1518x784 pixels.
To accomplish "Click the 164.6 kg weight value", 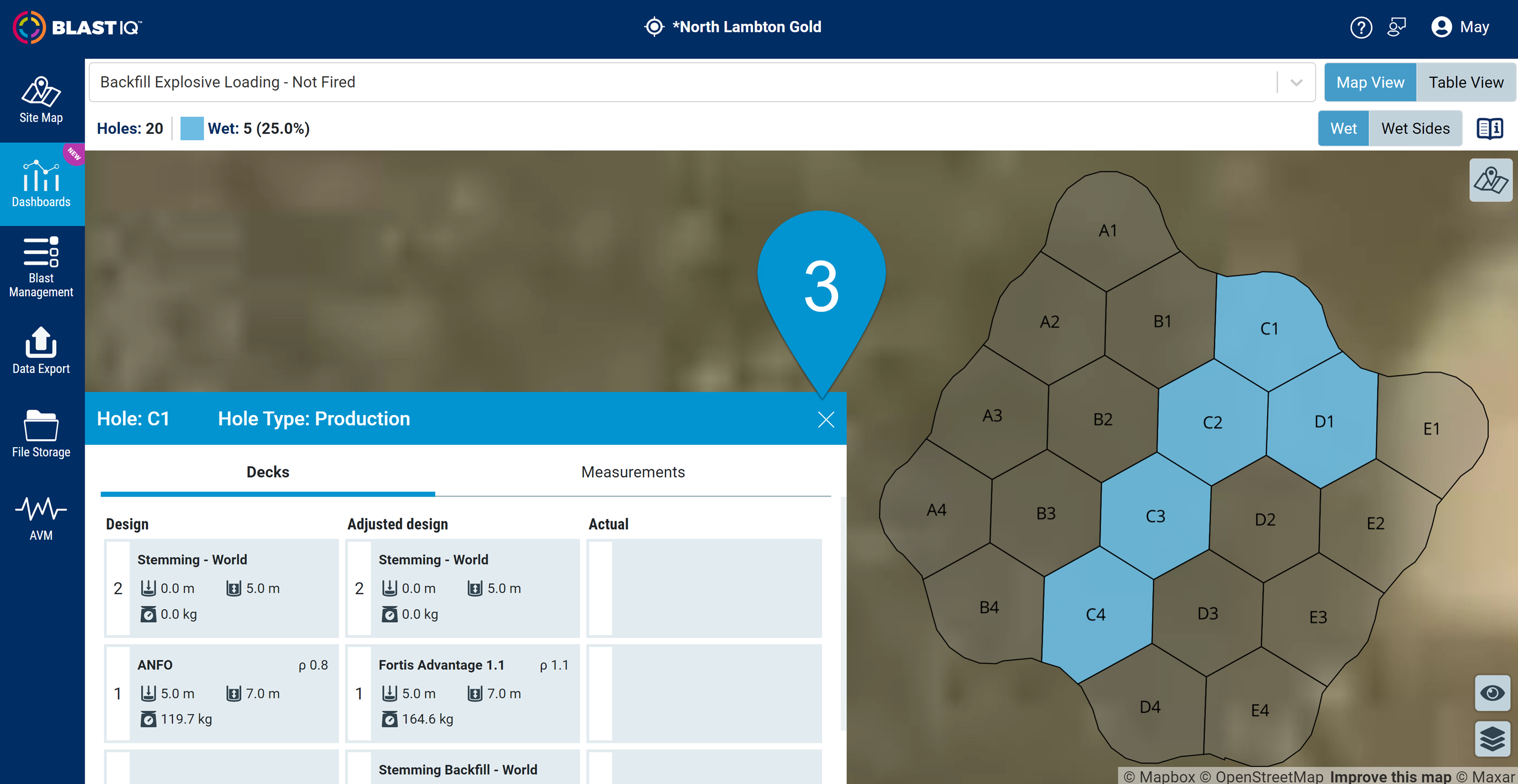I will (427, 719).
